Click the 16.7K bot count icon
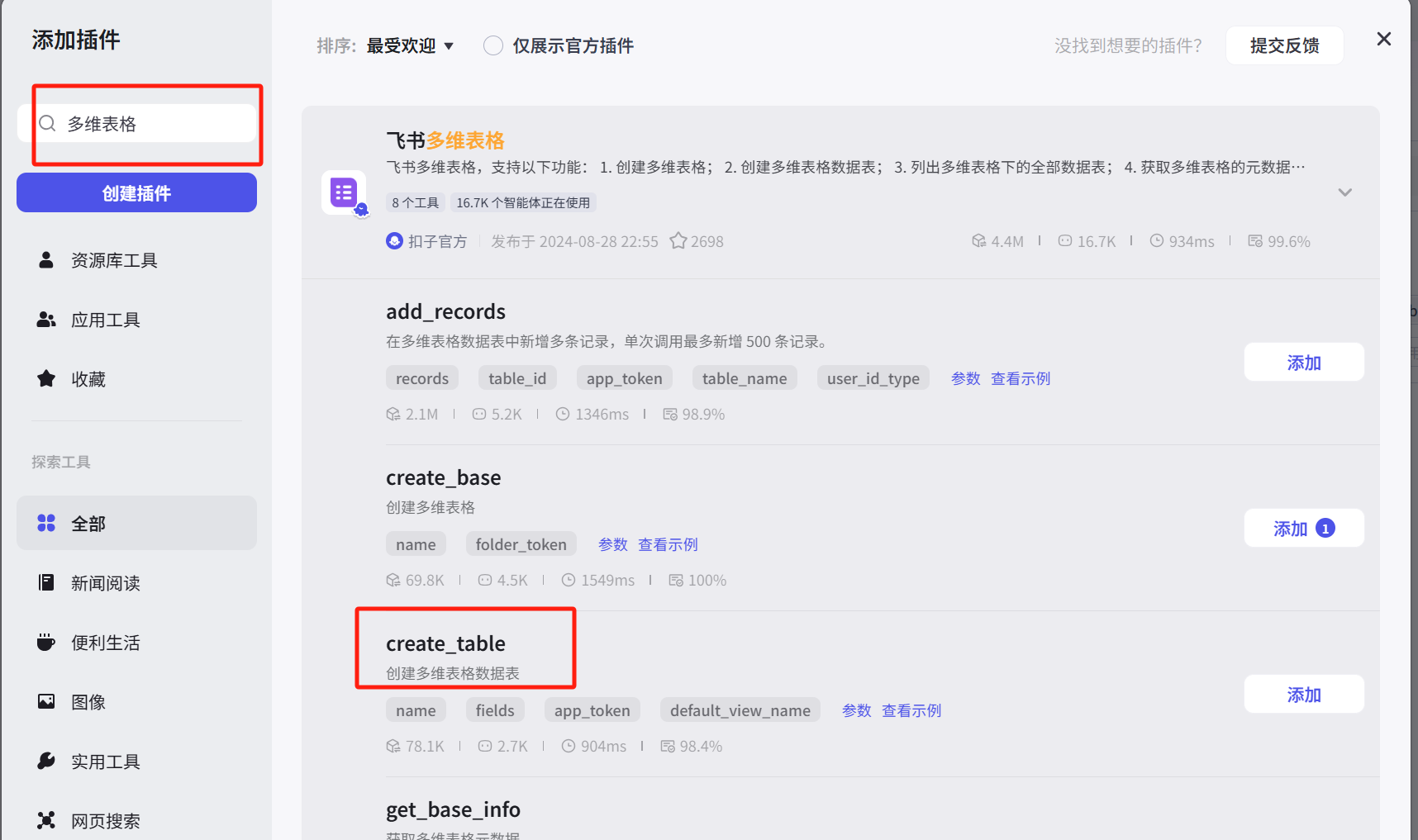Viewport: 1418px width, 840px height. 1065,241
